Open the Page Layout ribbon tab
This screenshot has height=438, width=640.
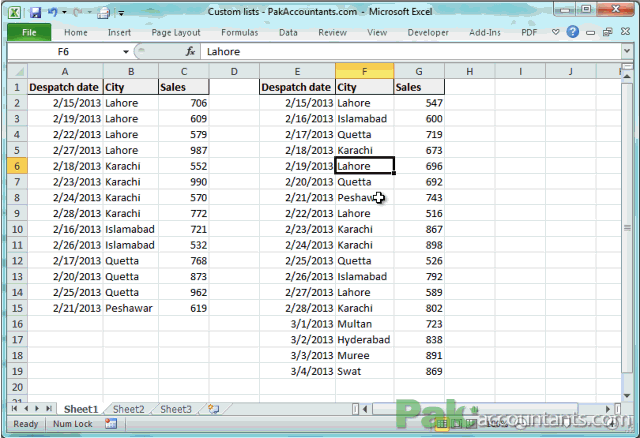(x=176, y=32)
